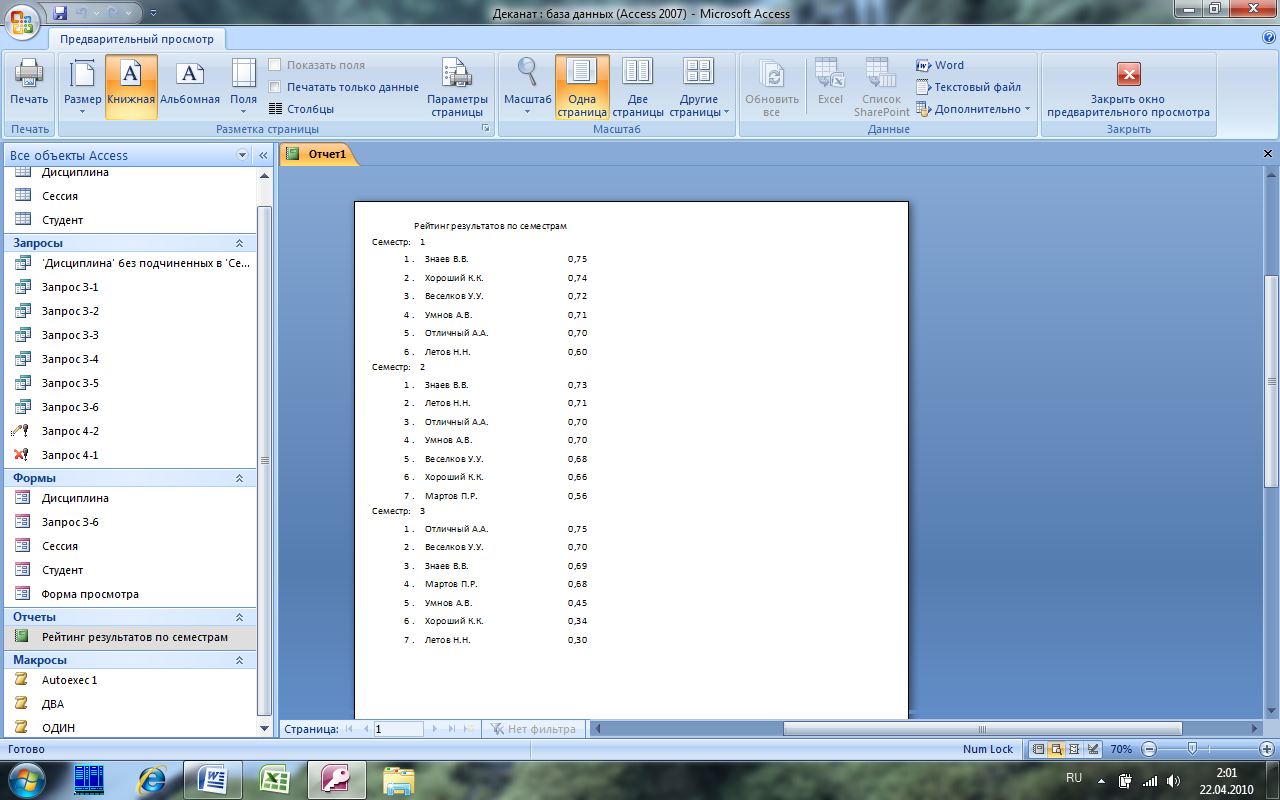Enable Печатать только данные checkbox
This screenshot has height=800, width=1280.
pyautogui.click(x=344, y=87)
